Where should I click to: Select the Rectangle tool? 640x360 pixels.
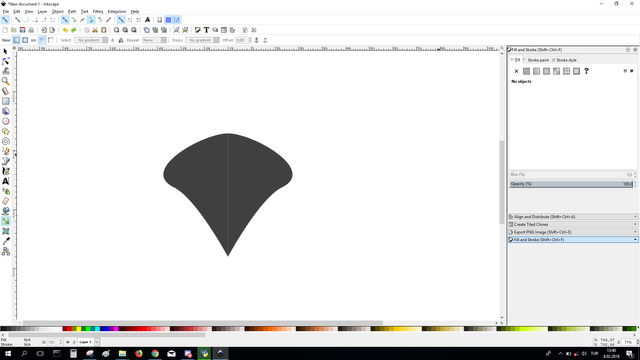pos(5,101)
